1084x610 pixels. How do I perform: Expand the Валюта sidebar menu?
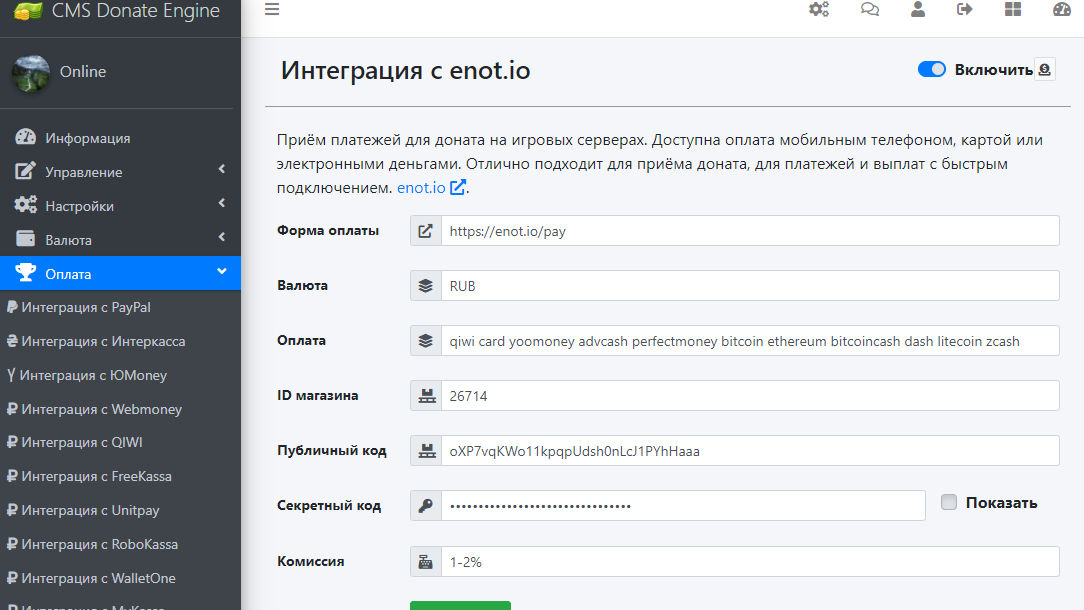(x=120, y=240)
